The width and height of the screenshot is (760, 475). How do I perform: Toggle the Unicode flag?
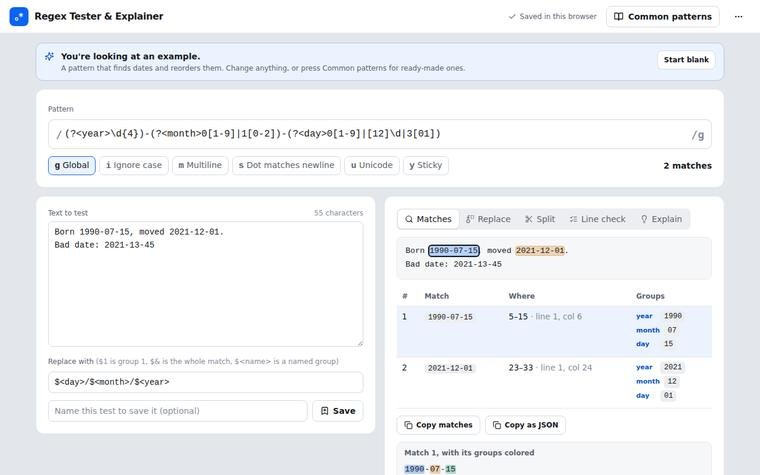click(x=372, y=165)
